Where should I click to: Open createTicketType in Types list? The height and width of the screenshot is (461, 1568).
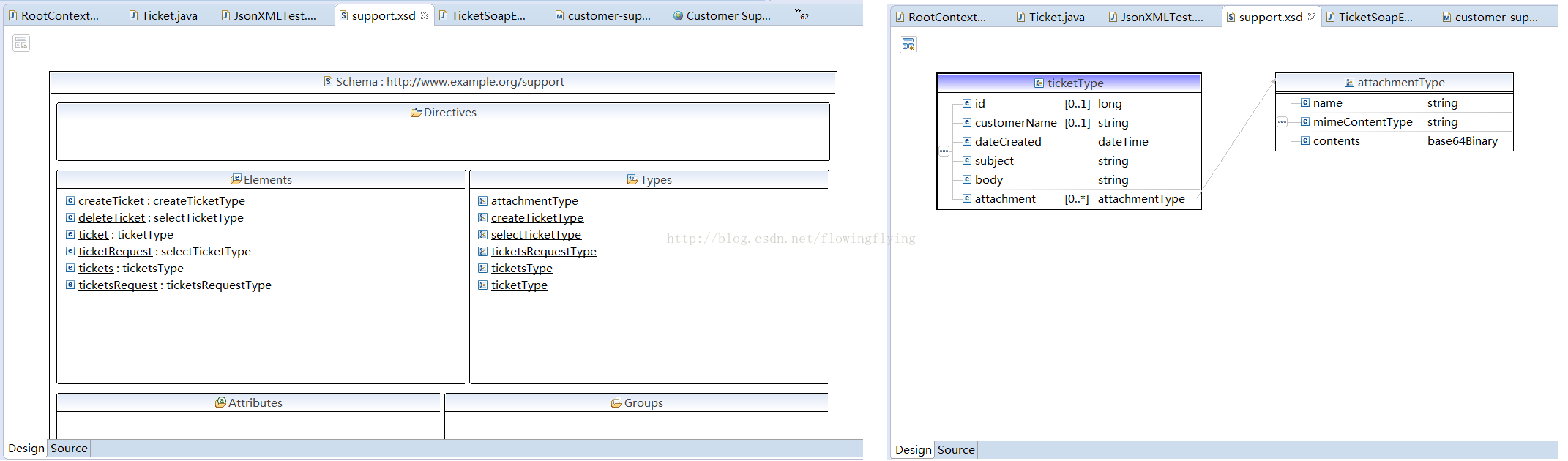tap(537, 217)
